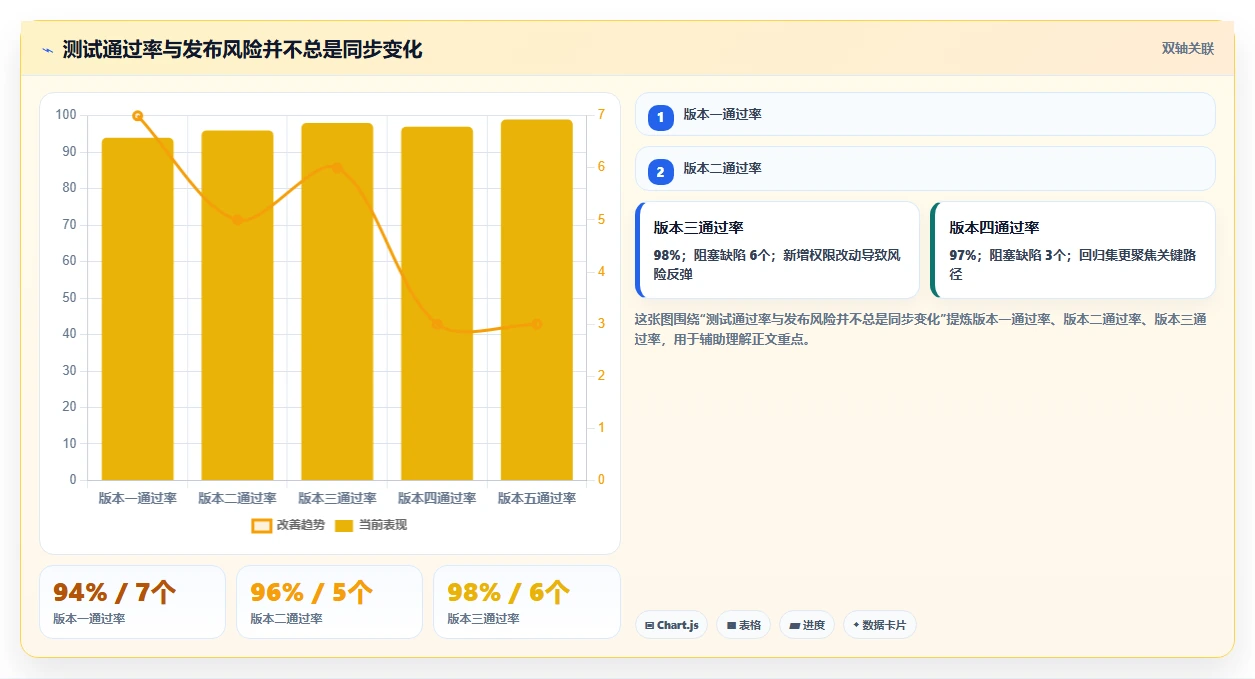Click the 94% / 7个 stat card
Viewport: 1255px width, 679px height.
click(132, 602)
